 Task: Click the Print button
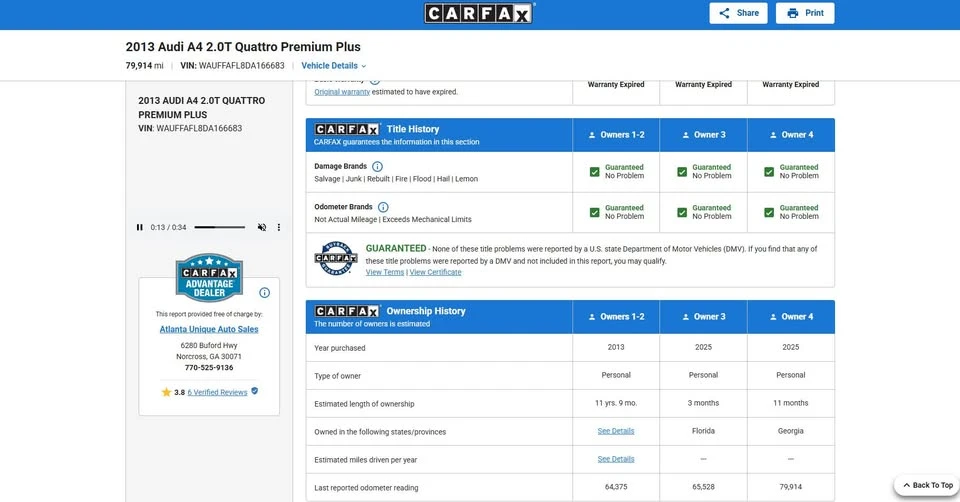[804, 13]
